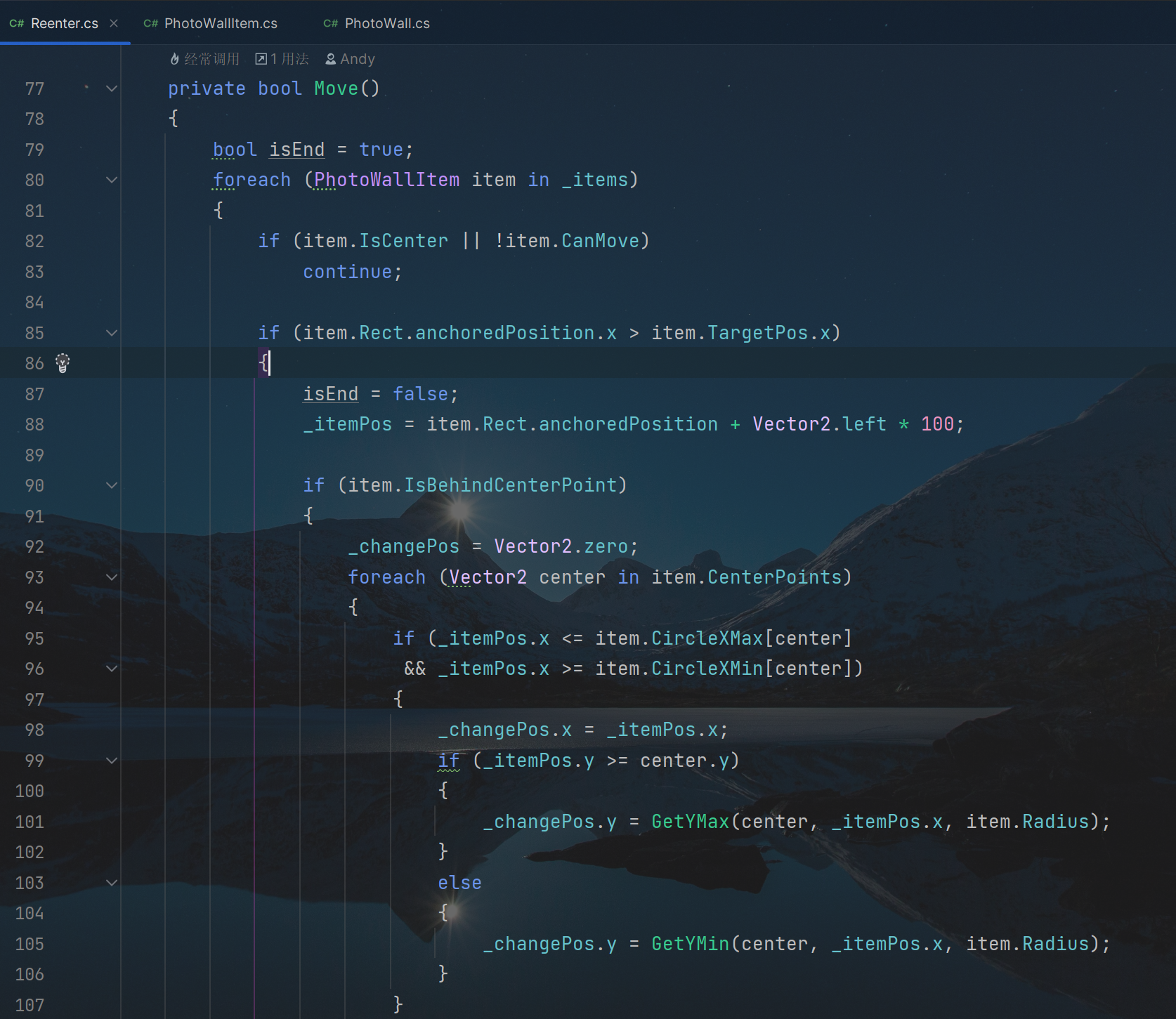Click line number 77 in the gutter
The width and height of the screenshot is (1176, 1019).
tap(34, 88)
